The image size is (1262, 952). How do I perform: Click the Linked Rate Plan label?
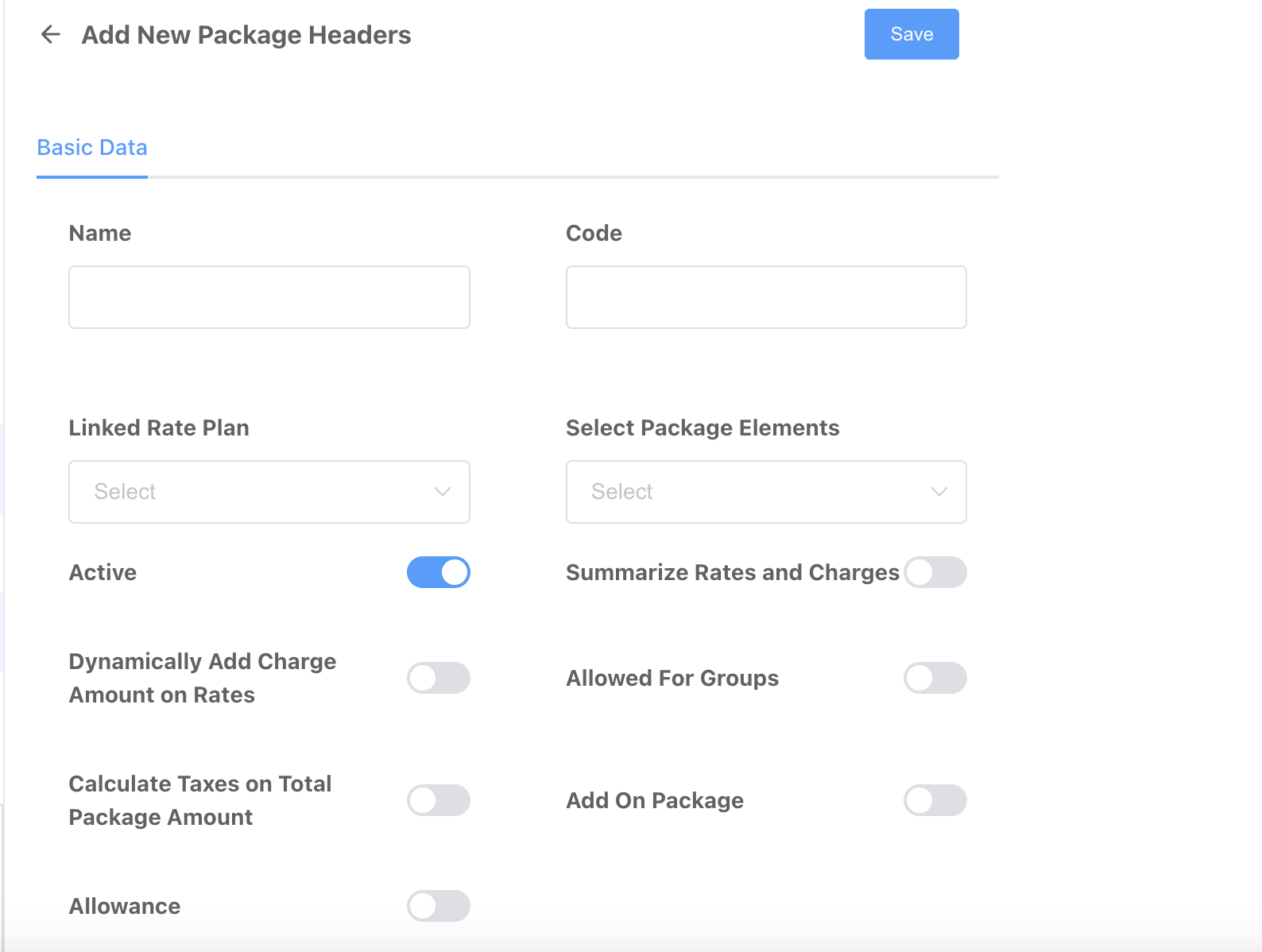point(159,428)
